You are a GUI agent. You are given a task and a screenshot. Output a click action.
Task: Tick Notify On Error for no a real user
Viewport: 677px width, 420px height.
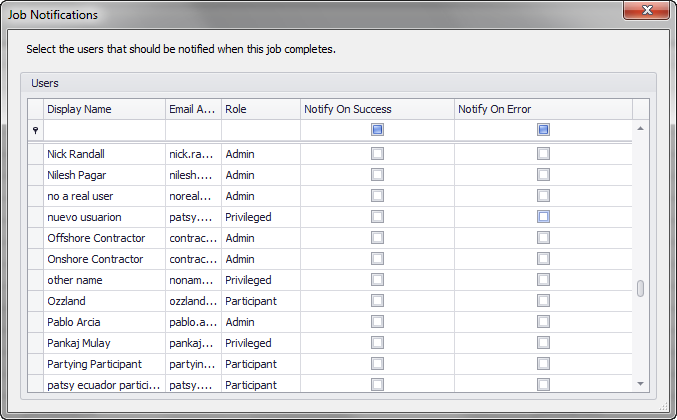(x=543, y=196)
